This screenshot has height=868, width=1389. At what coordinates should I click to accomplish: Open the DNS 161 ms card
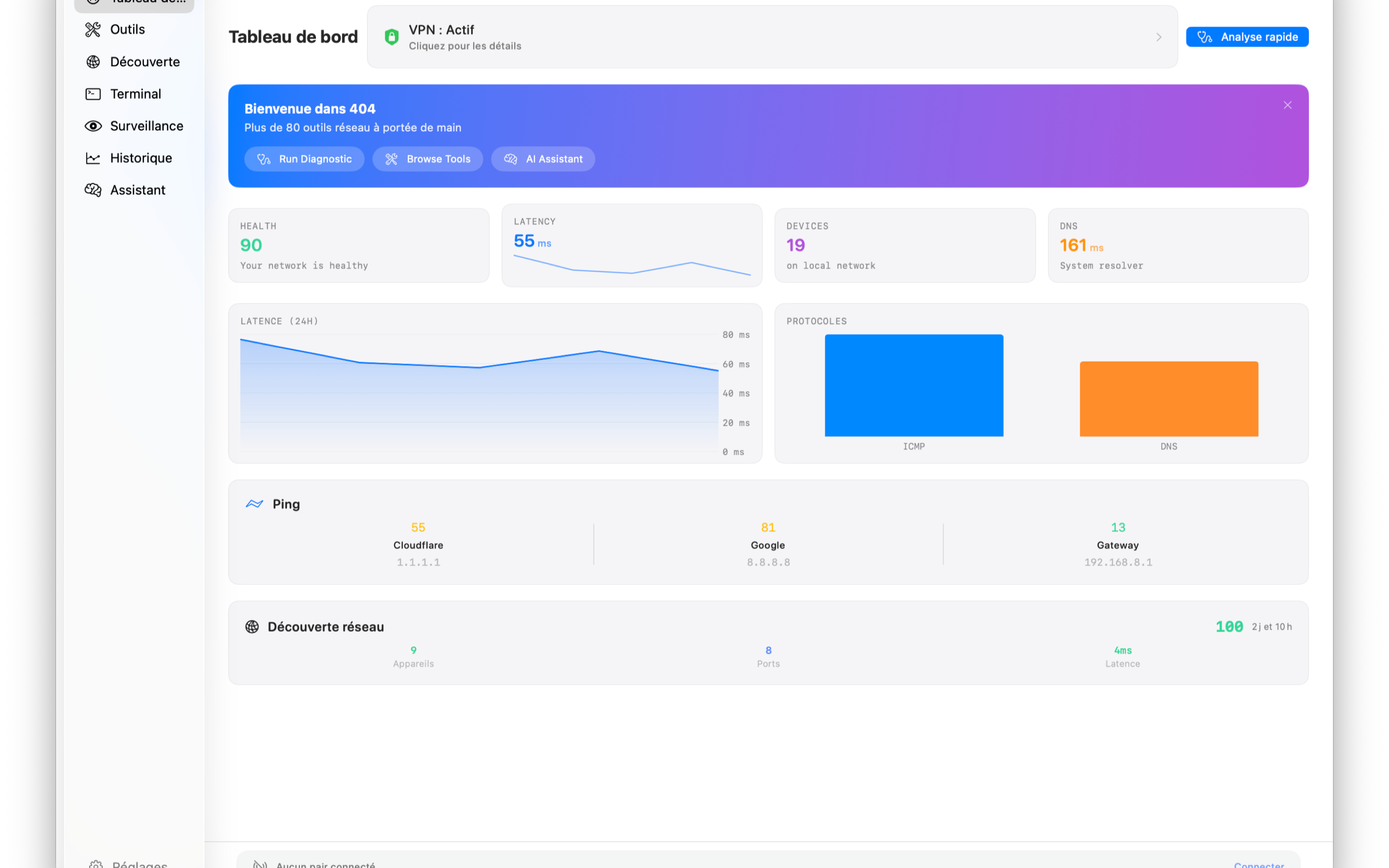tap(1178, 245)
